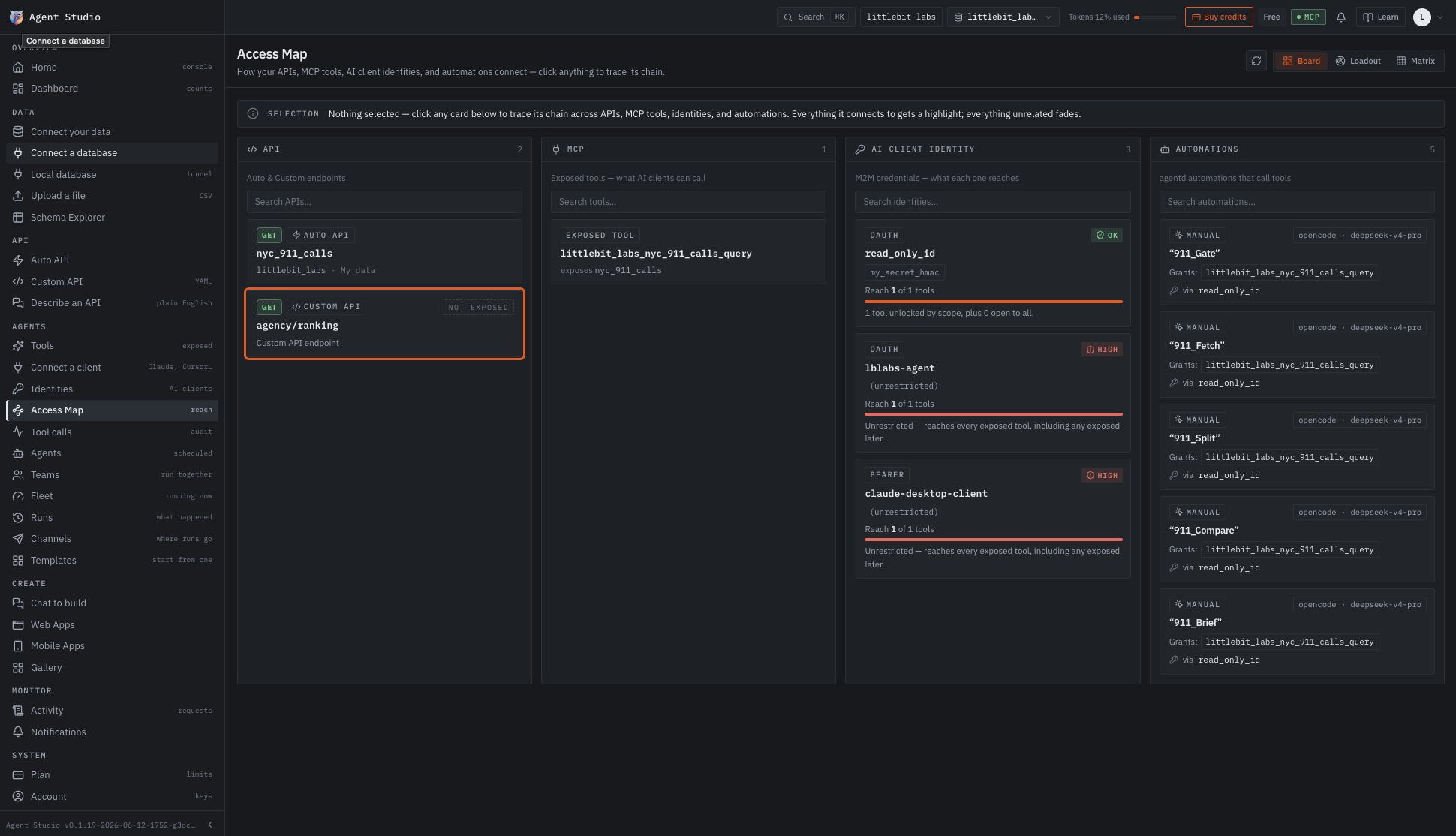Select the nyc_911_calls Auto API card
Screen dimensions: 1456x836
tap(384, 252)
